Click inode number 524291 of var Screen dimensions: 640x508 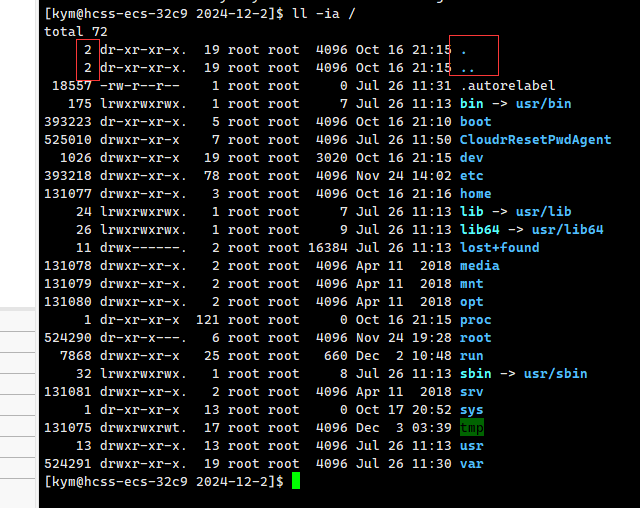[x=68, y=463]
